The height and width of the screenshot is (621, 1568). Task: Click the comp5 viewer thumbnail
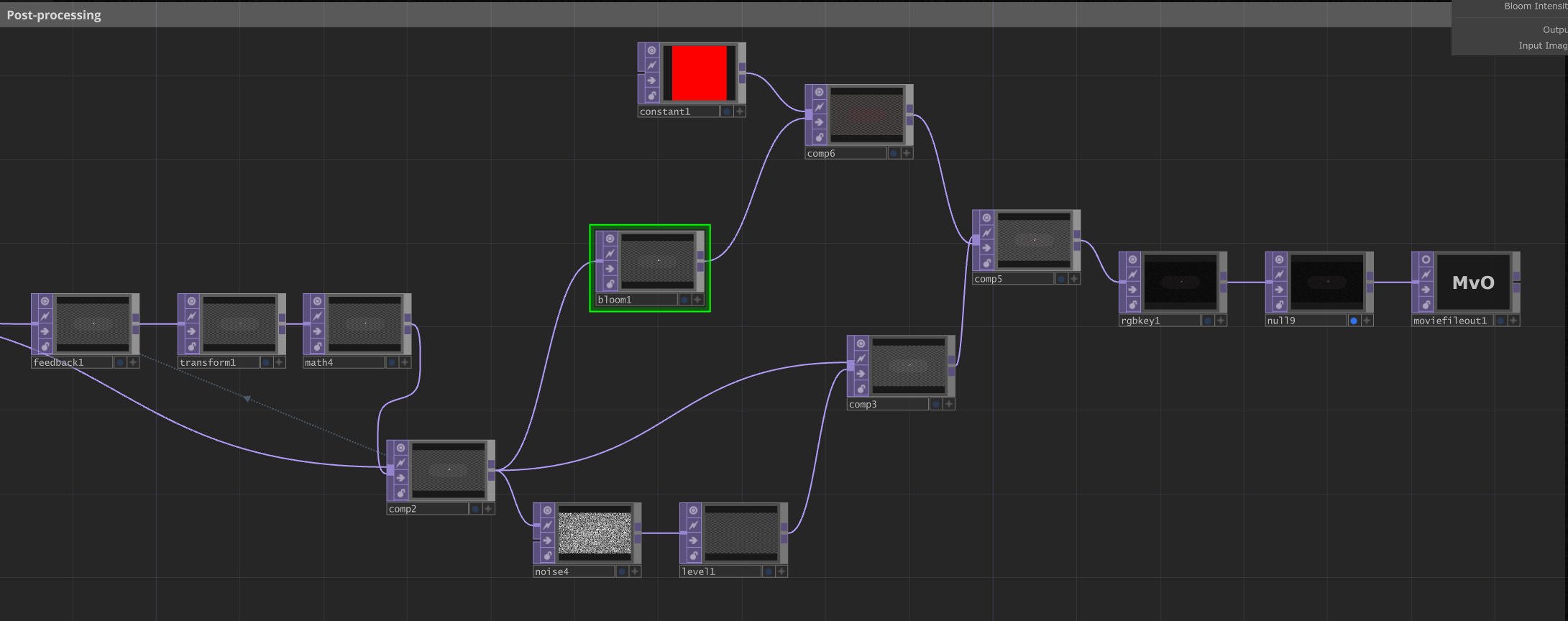(x=1035, y=241)
